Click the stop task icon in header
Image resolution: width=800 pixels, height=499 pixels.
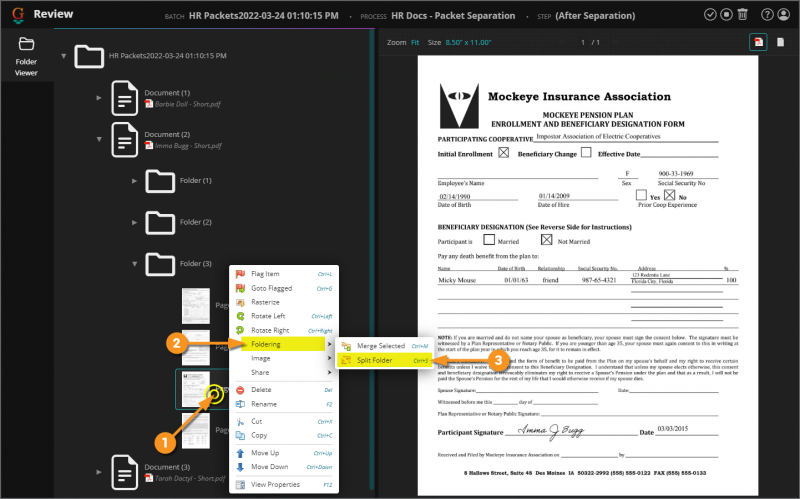tap(726, 15)
